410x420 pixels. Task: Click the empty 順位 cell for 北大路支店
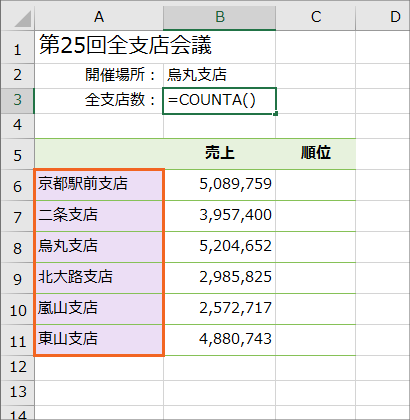(316, 278)
